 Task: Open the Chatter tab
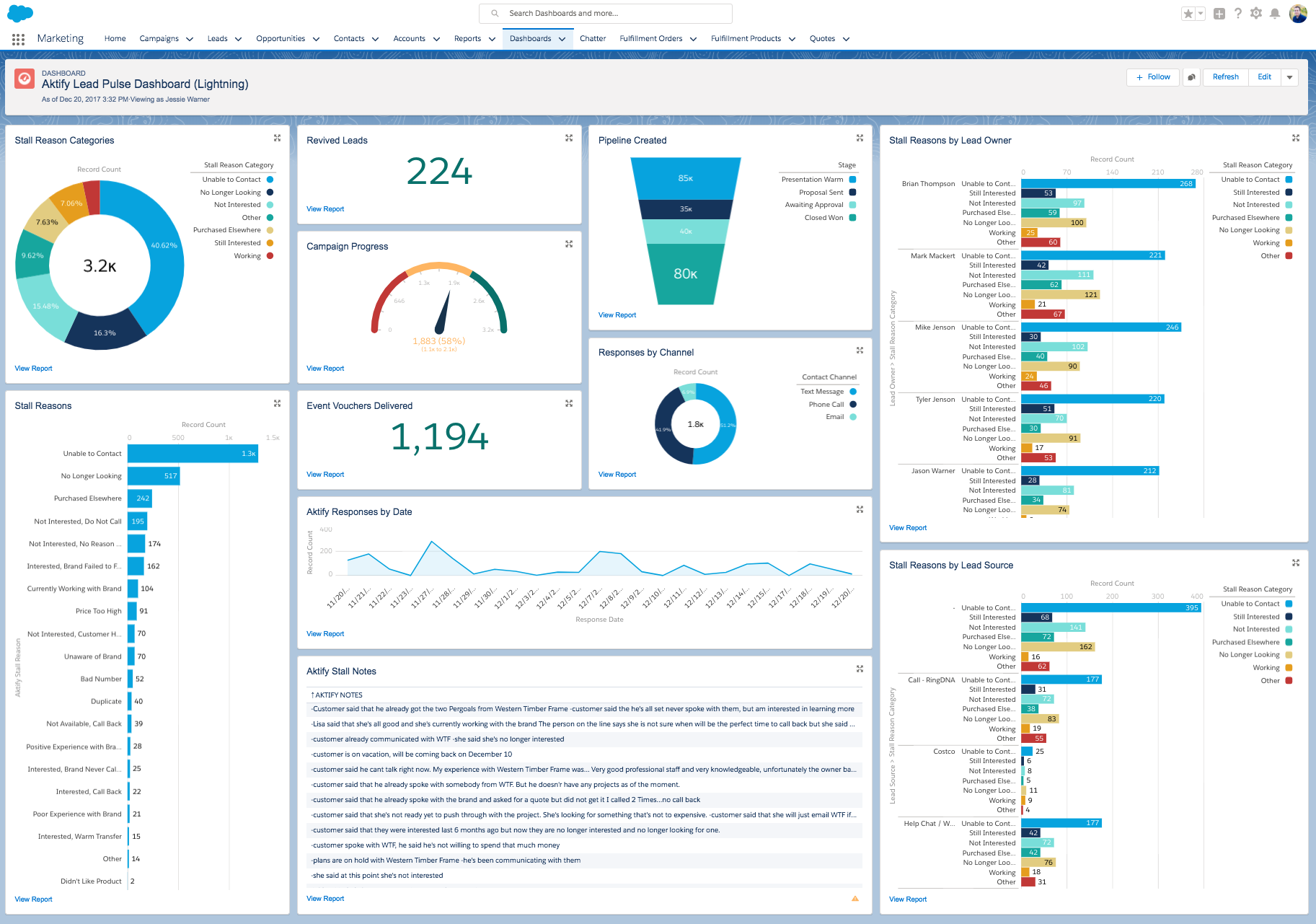pos(593,39)
